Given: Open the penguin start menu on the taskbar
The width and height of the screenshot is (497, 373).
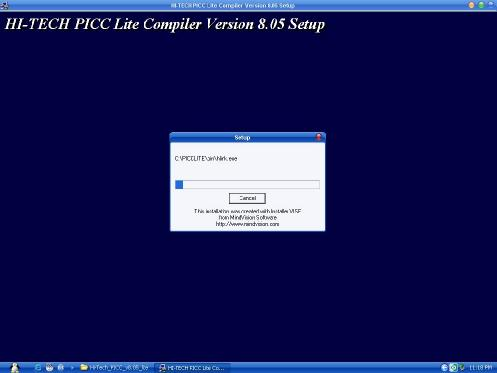Looking at the screenshot, I should coord(14,368).
